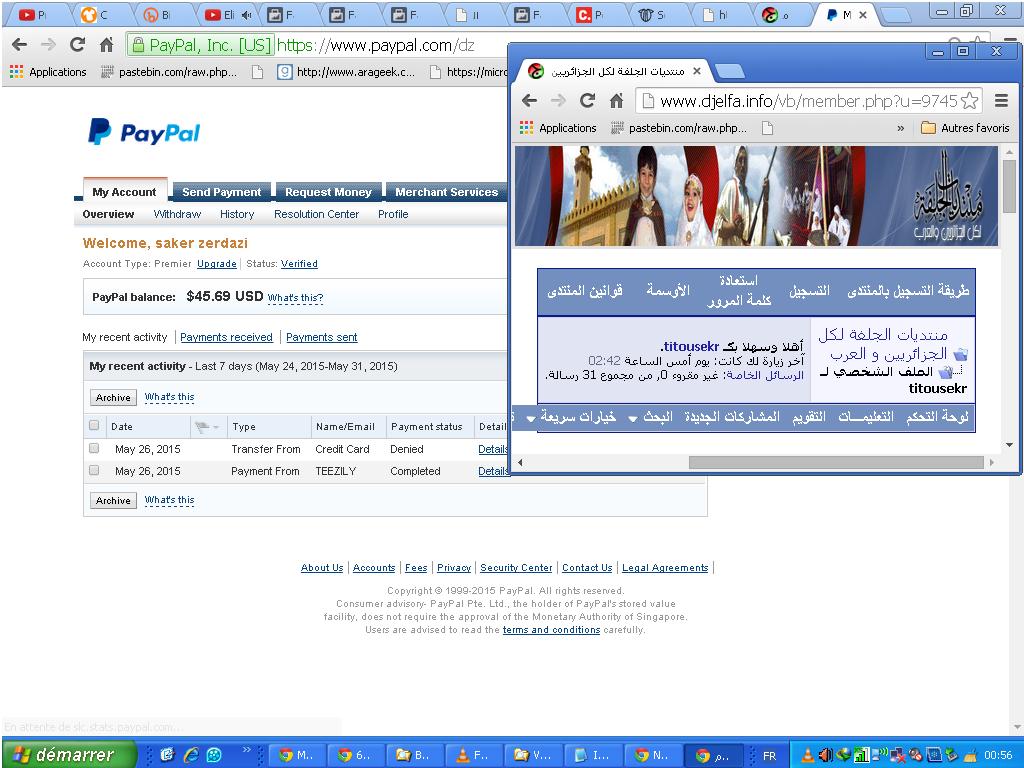Click the FR language indicator
1024x768 pixels.
point(769,756)
